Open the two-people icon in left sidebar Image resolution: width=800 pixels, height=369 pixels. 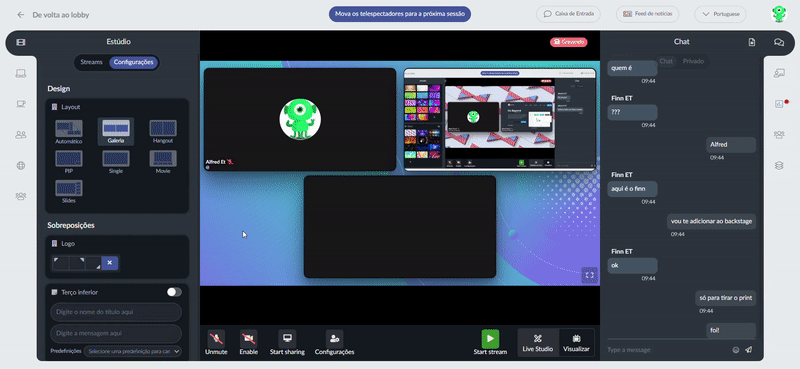[21, 135]
